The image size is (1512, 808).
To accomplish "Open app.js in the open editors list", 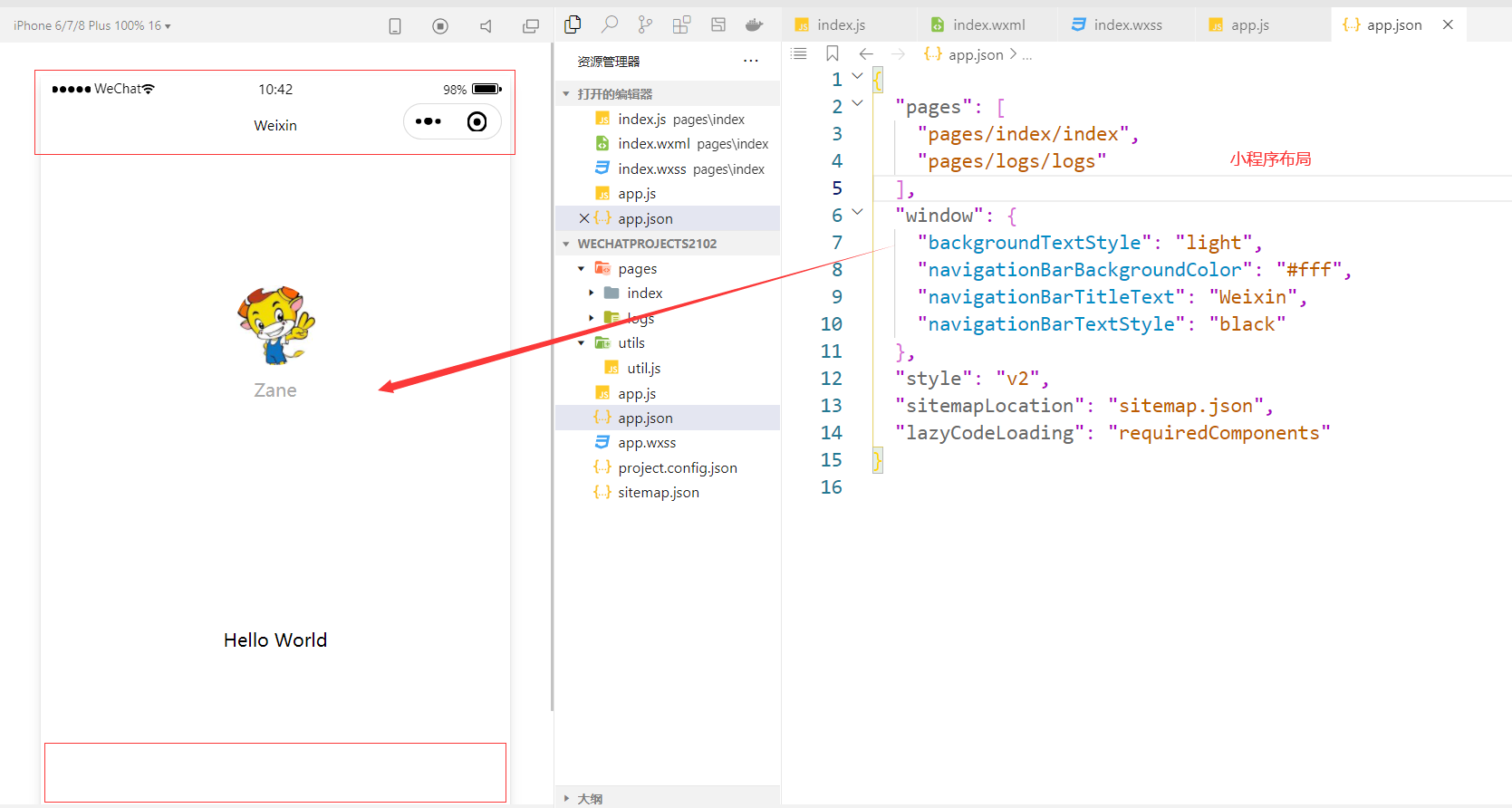I will pos(668,193).
